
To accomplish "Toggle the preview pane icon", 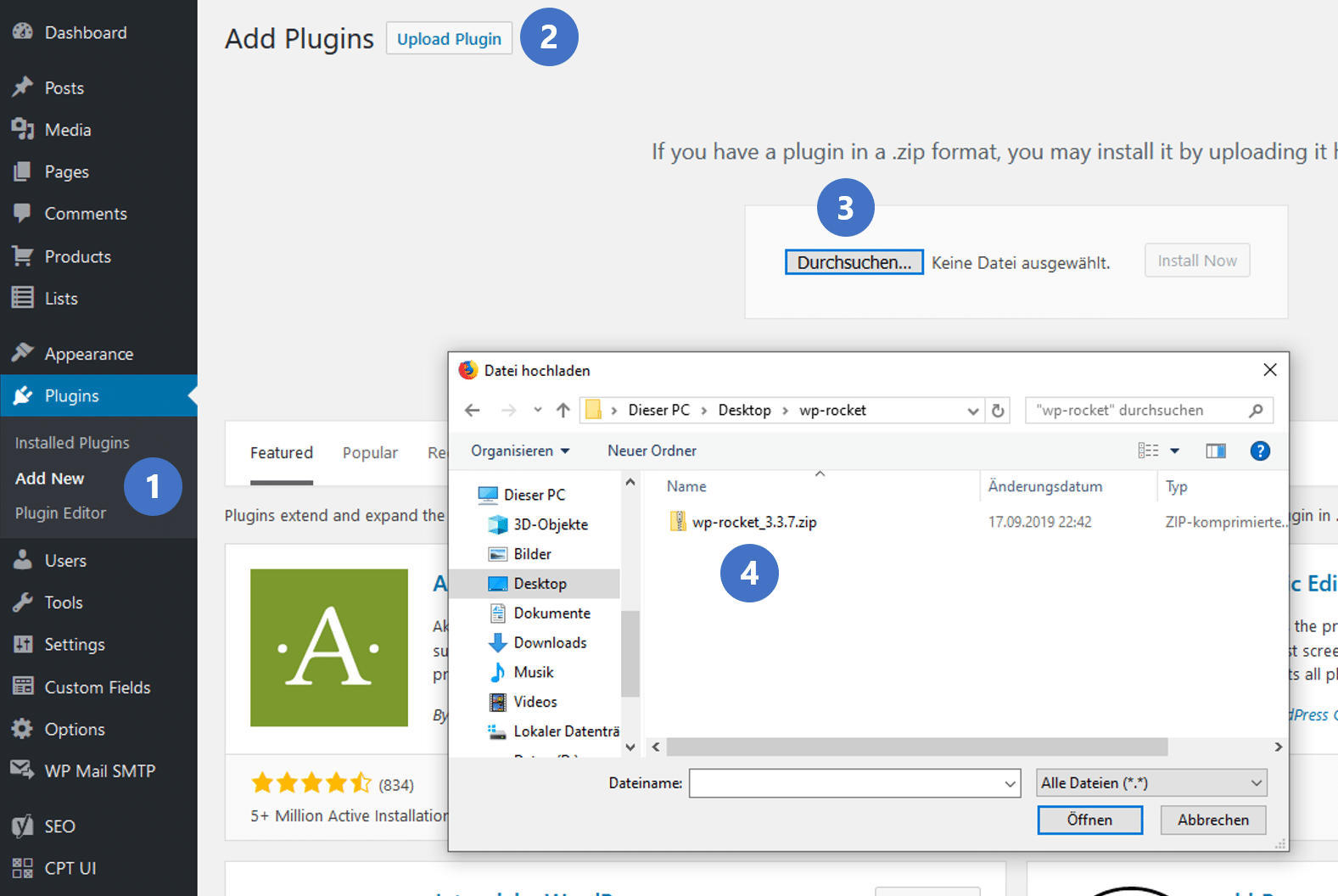I will coord(1216,451).
